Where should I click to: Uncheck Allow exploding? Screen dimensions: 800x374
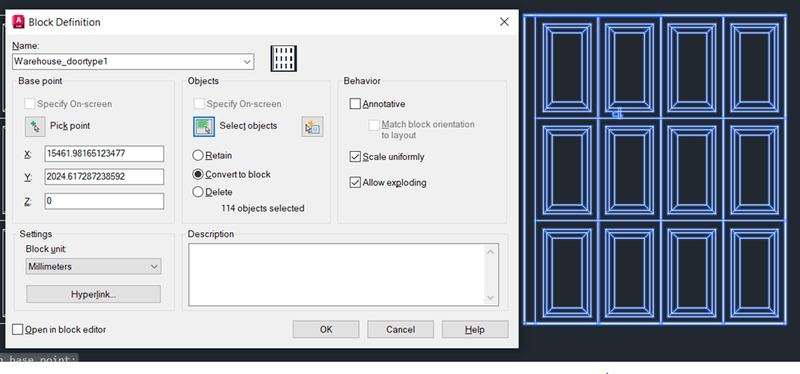355,183
